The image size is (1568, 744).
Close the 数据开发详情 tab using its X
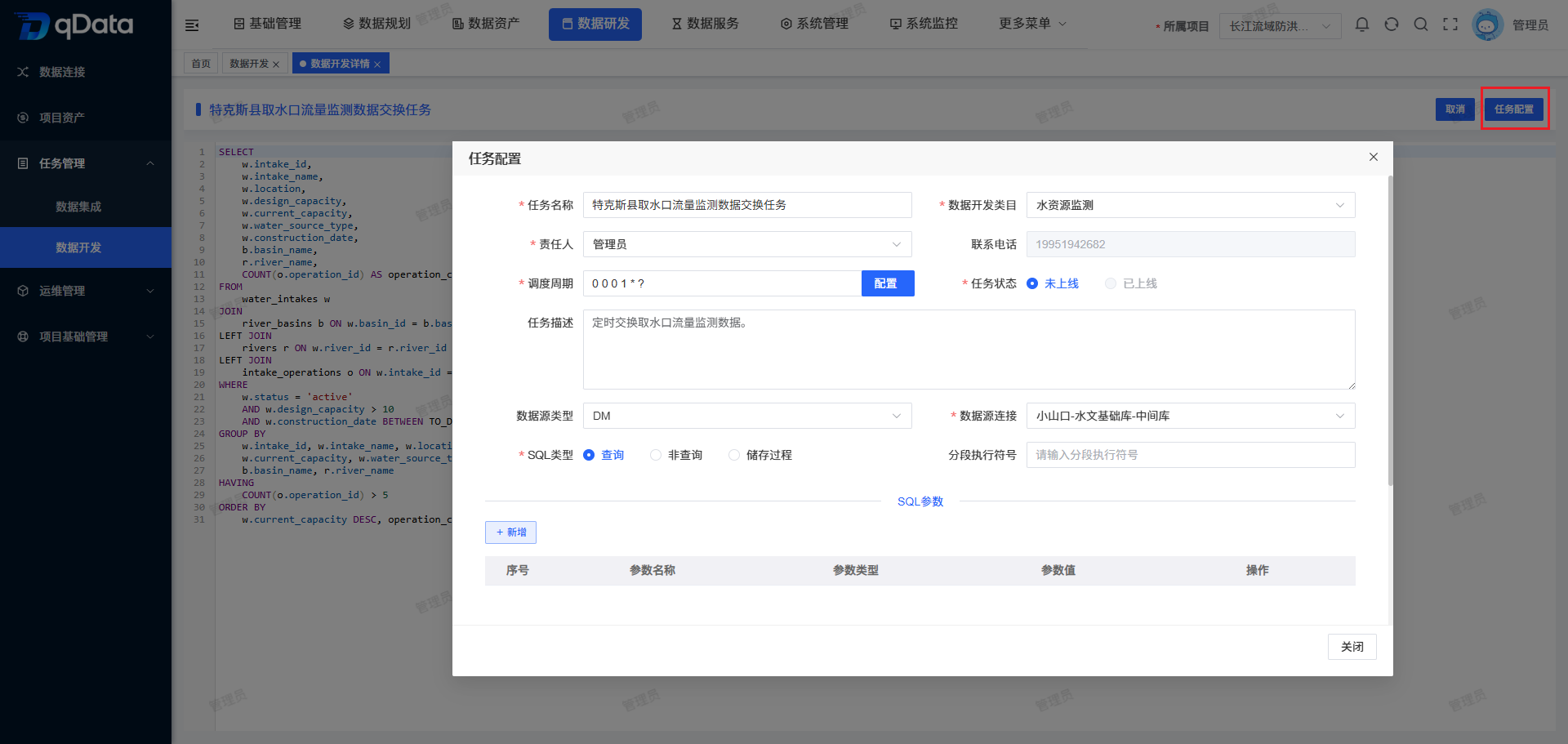tap(377, 65)
